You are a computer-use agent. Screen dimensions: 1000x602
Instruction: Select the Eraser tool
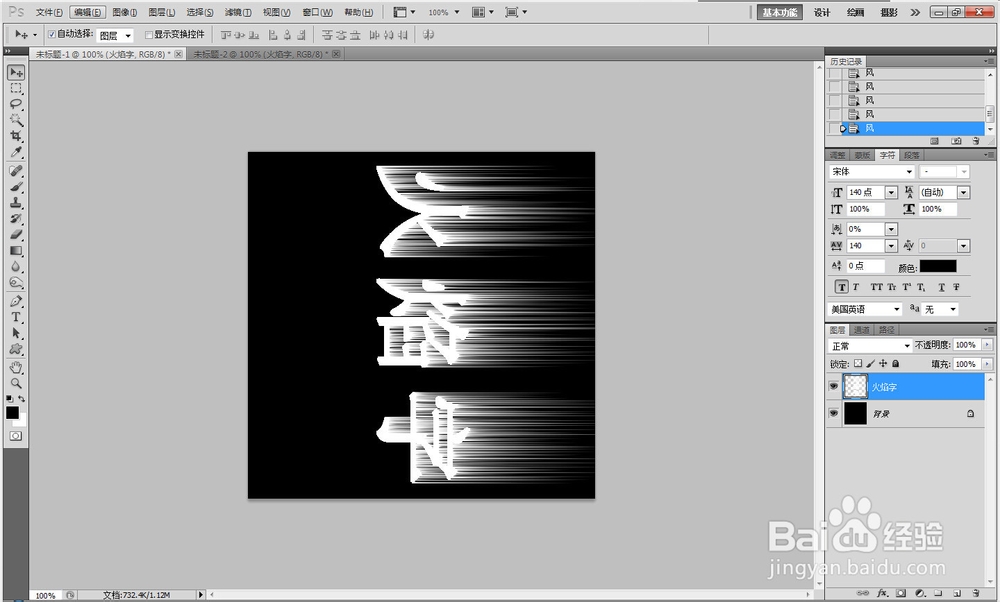coord(16,235)
